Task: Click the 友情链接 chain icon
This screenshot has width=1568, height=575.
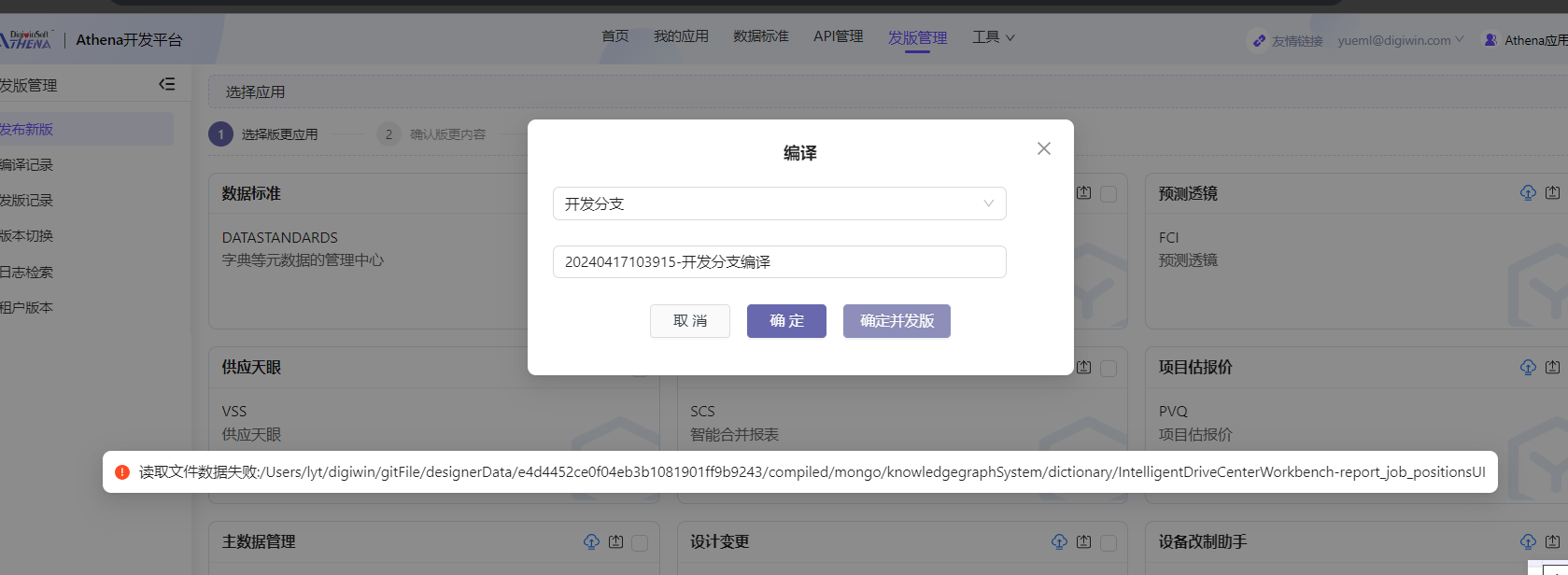Action: click(1260, 41)
